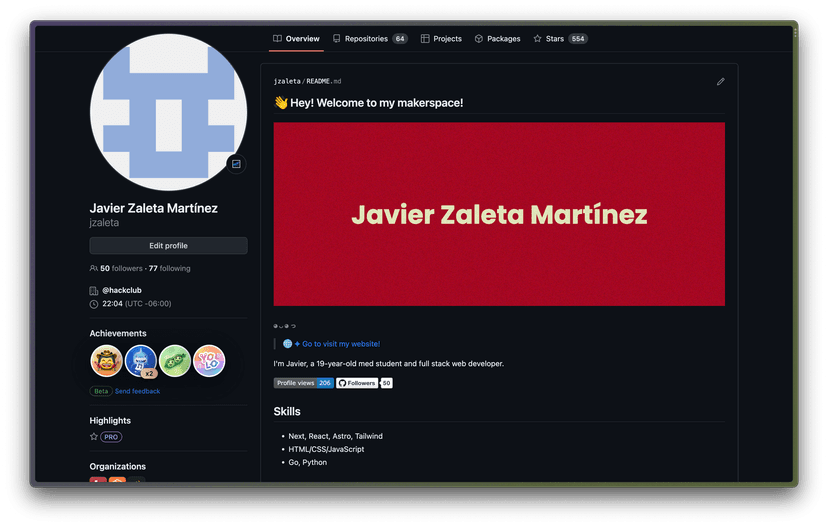The image size is (828, 527).
Task: Click the first organization avatar icon
Action: pos(98,482)
